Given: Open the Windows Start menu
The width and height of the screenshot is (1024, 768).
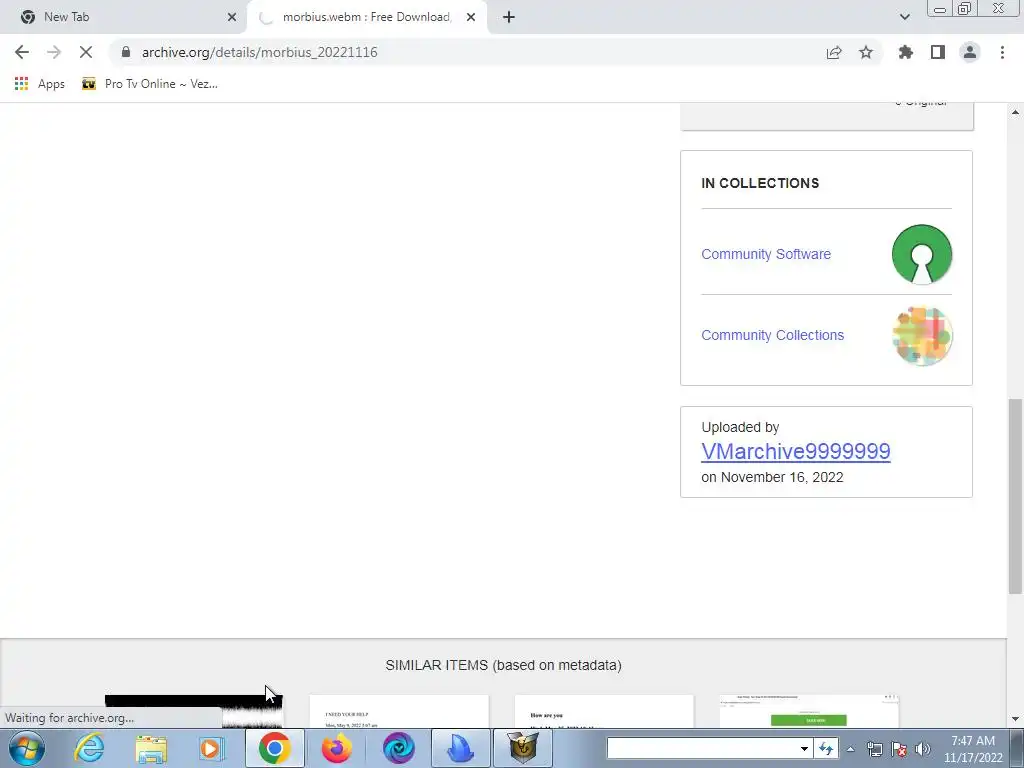Looking at the screenshot, I should [27, 748].
